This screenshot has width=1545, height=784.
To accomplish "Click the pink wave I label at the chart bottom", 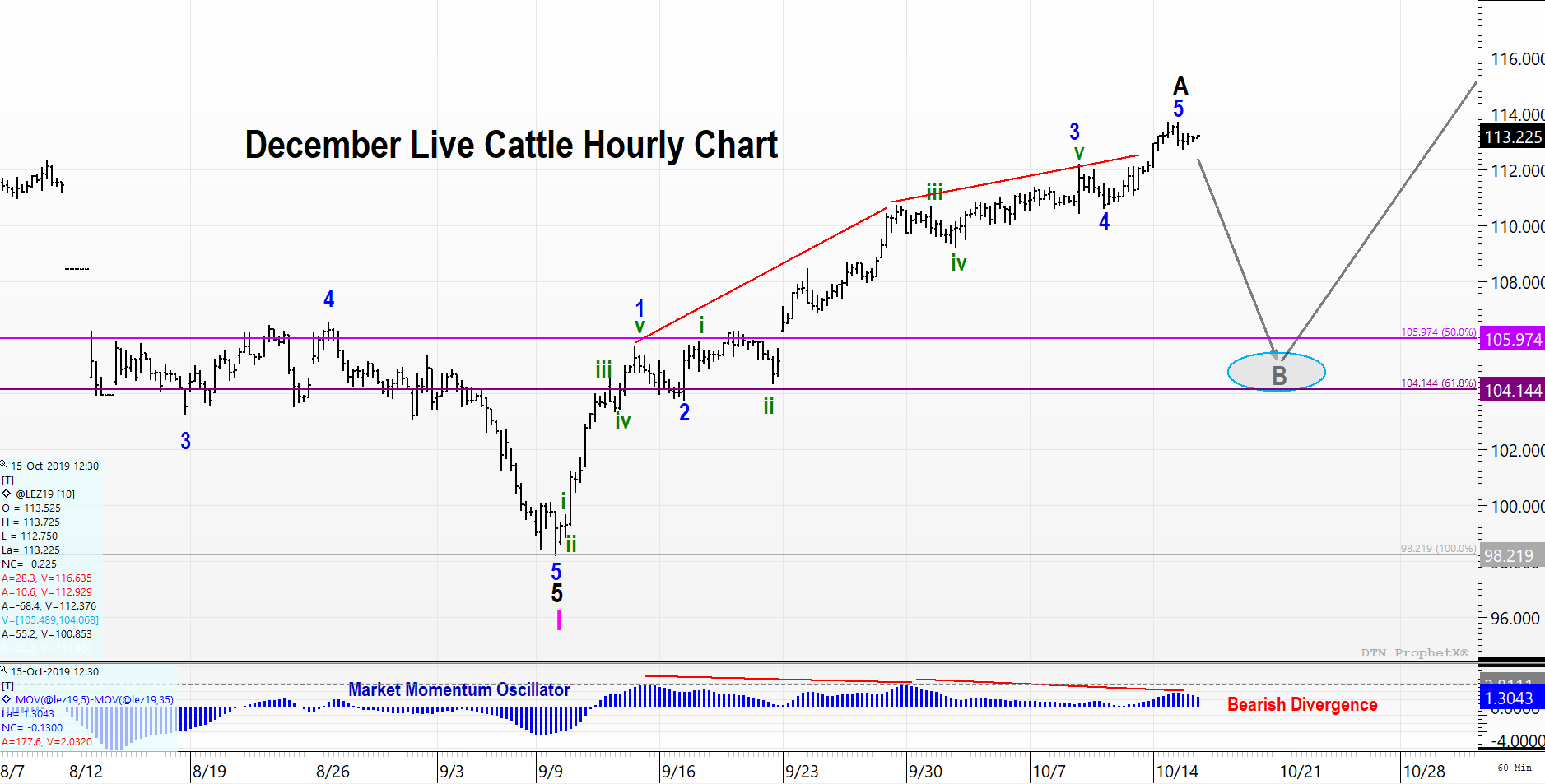I will point(559,619).
